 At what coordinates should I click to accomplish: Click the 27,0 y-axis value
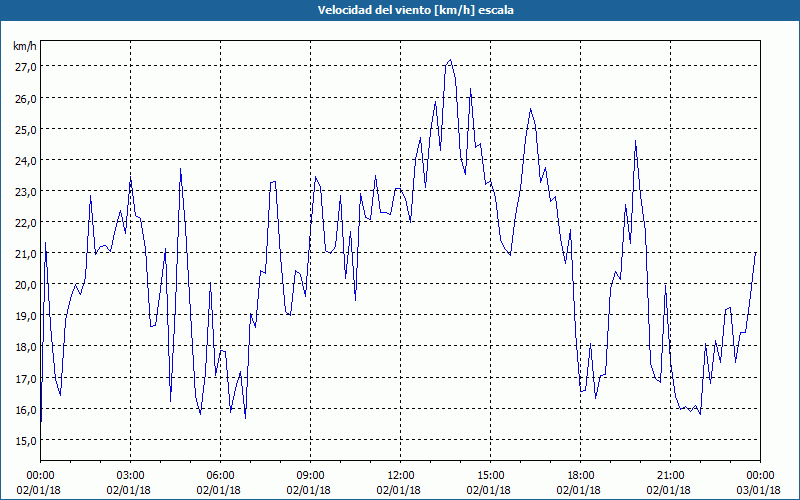(x=25, y=67)
